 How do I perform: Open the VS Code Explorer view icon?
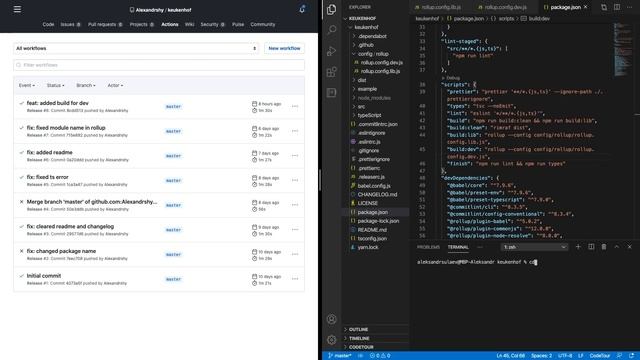331,9
